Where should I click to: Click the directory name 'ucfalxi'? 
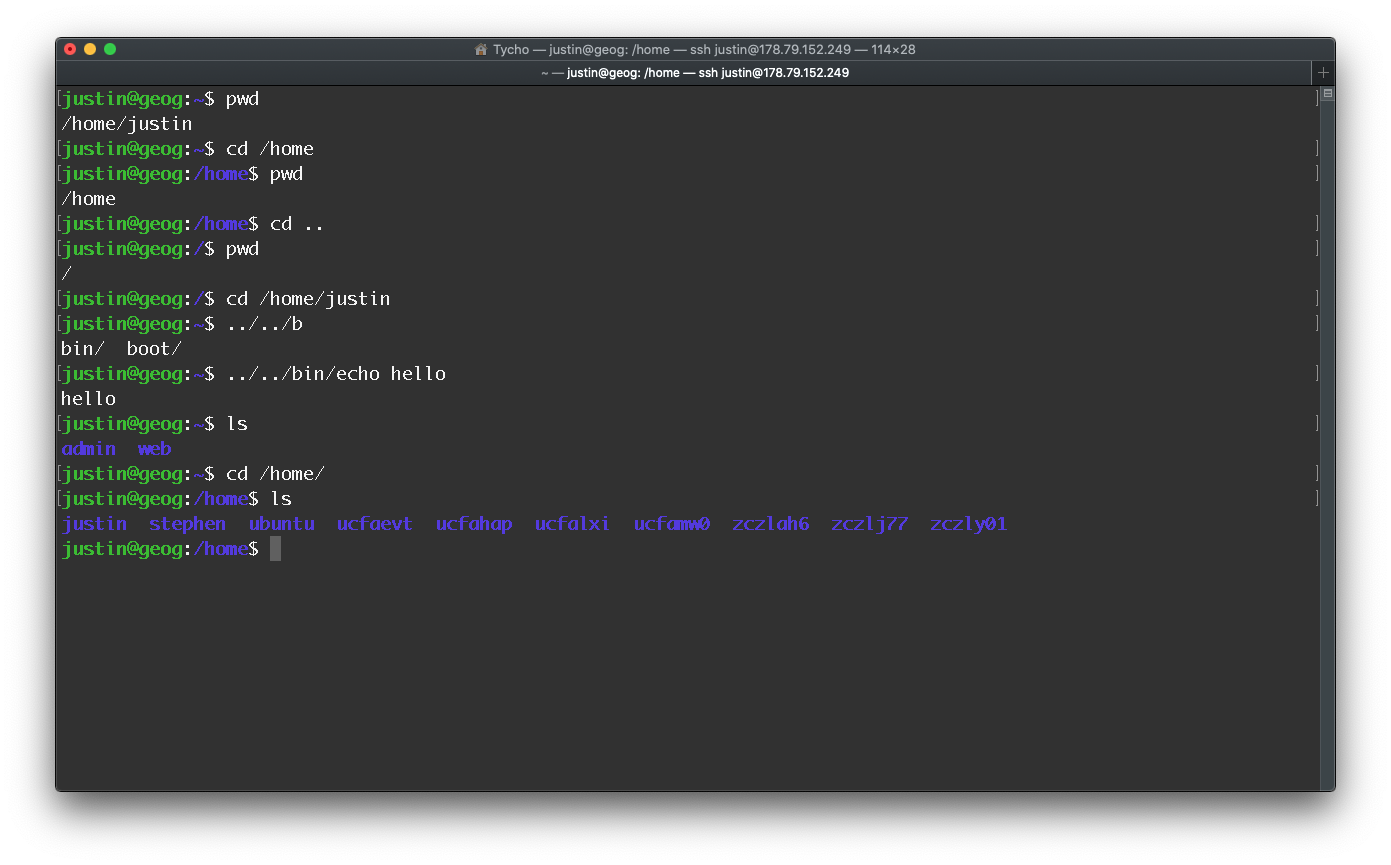[x=572, y=524]
